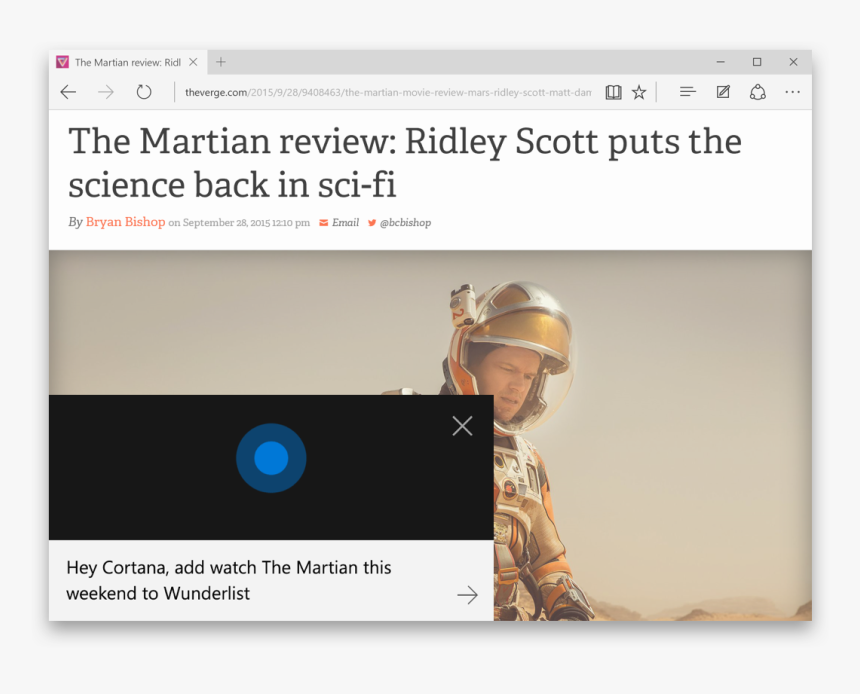Viewport: 860px width, 694px height.
Task: Close the Edge browser window
Action: [793, 62]
